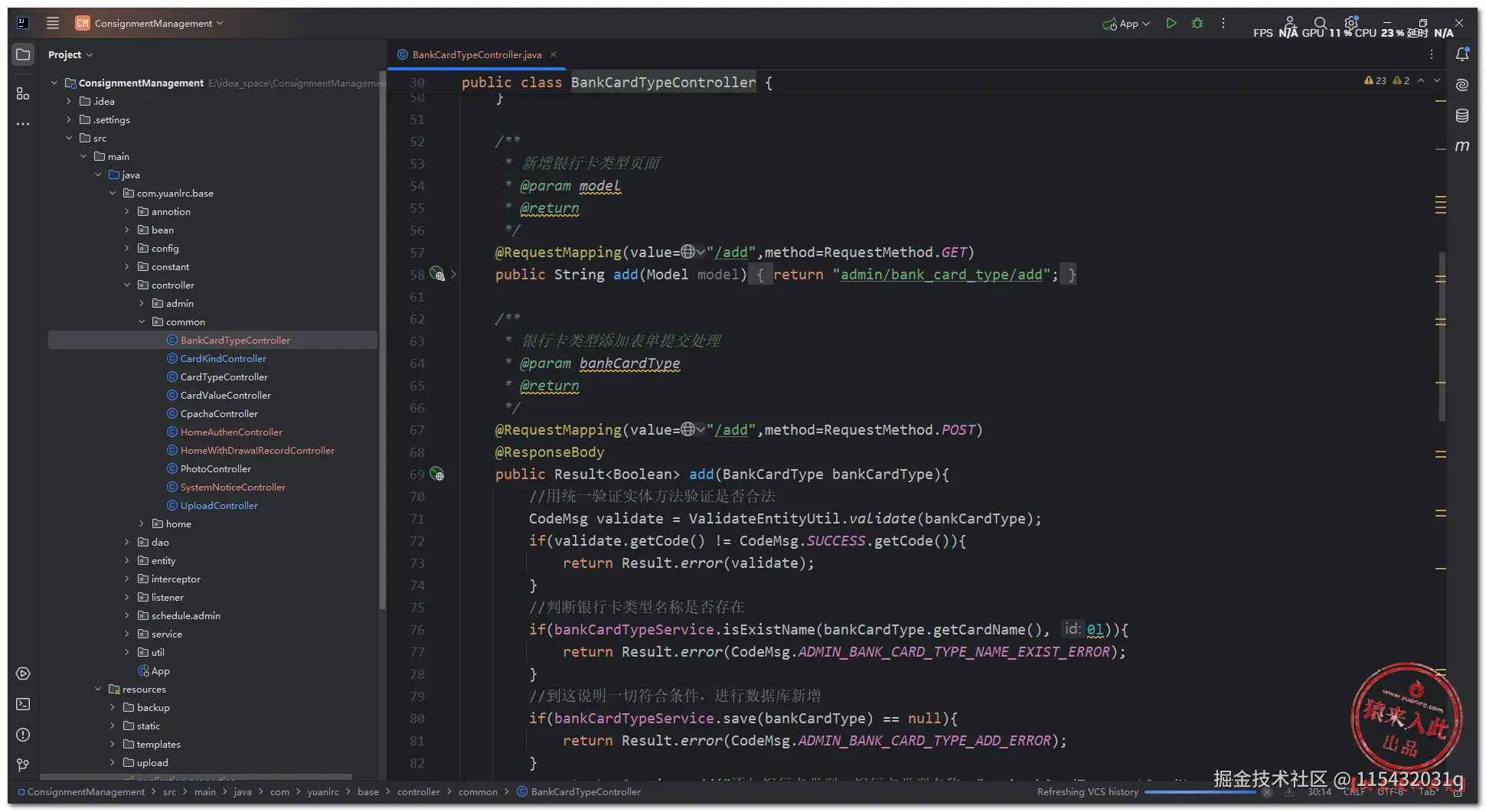This screenshot has height=812, width=1486.
Task: Open the AI Assistant panel
Action: pos(1462,84)
